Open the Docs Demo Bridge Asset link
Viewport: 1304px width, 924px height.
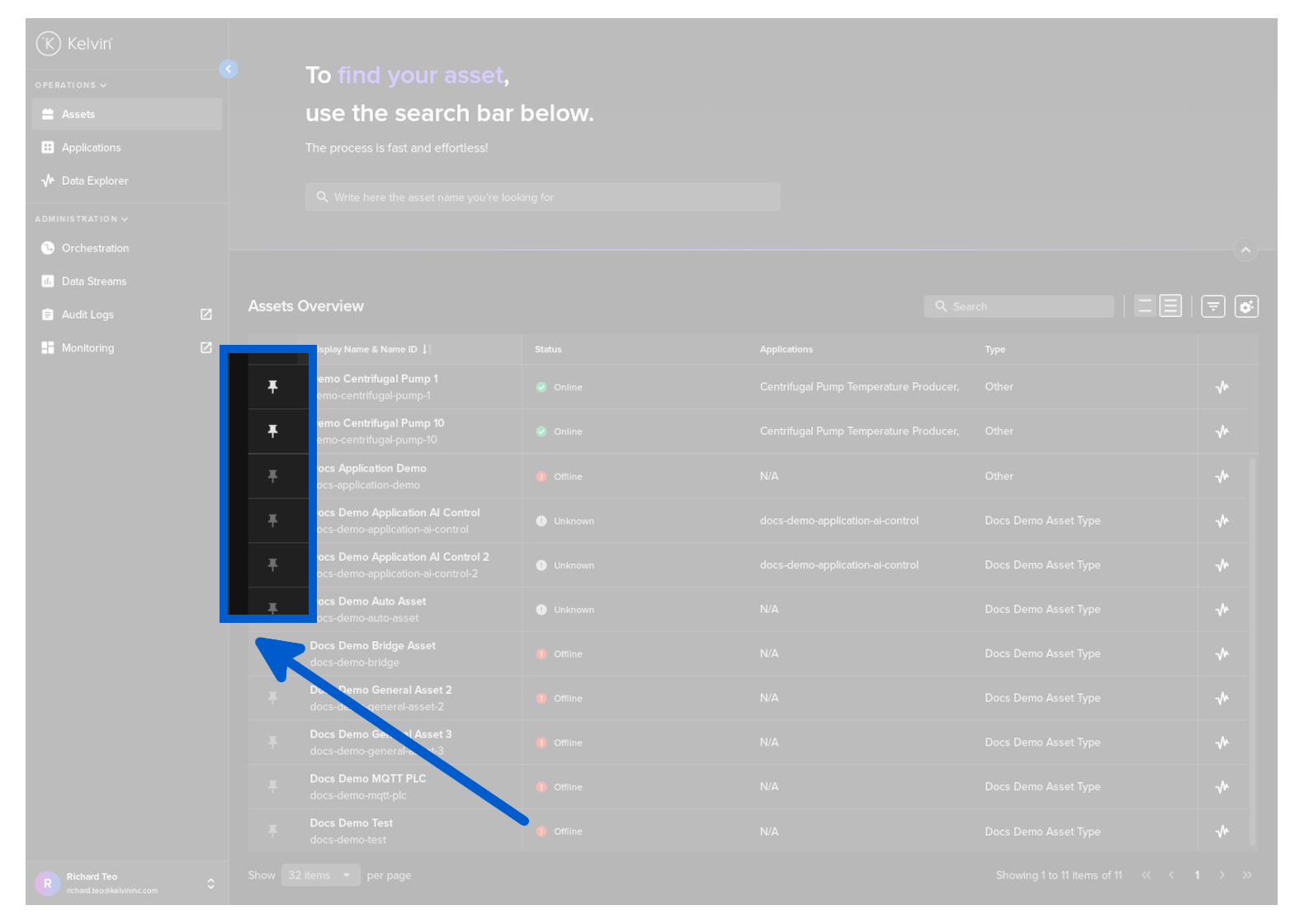373,646
